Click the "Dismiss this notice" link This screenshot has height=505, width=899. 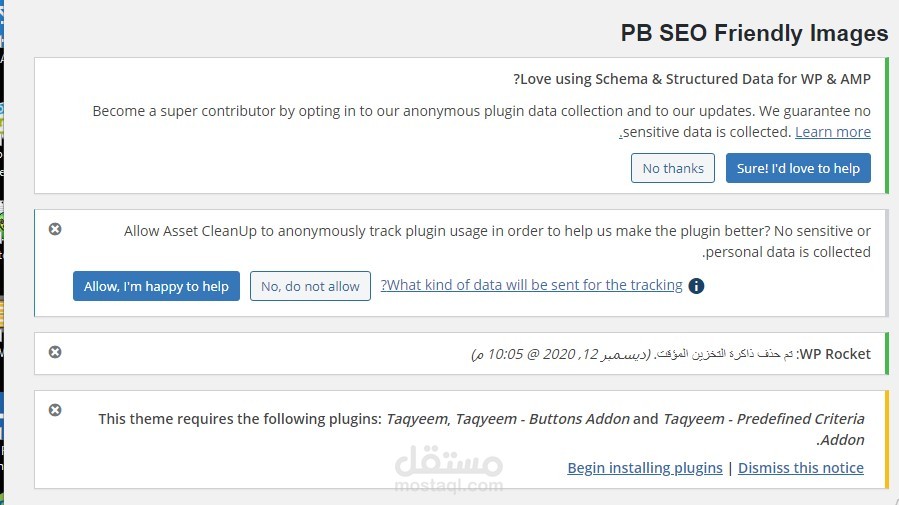(801, 467)
